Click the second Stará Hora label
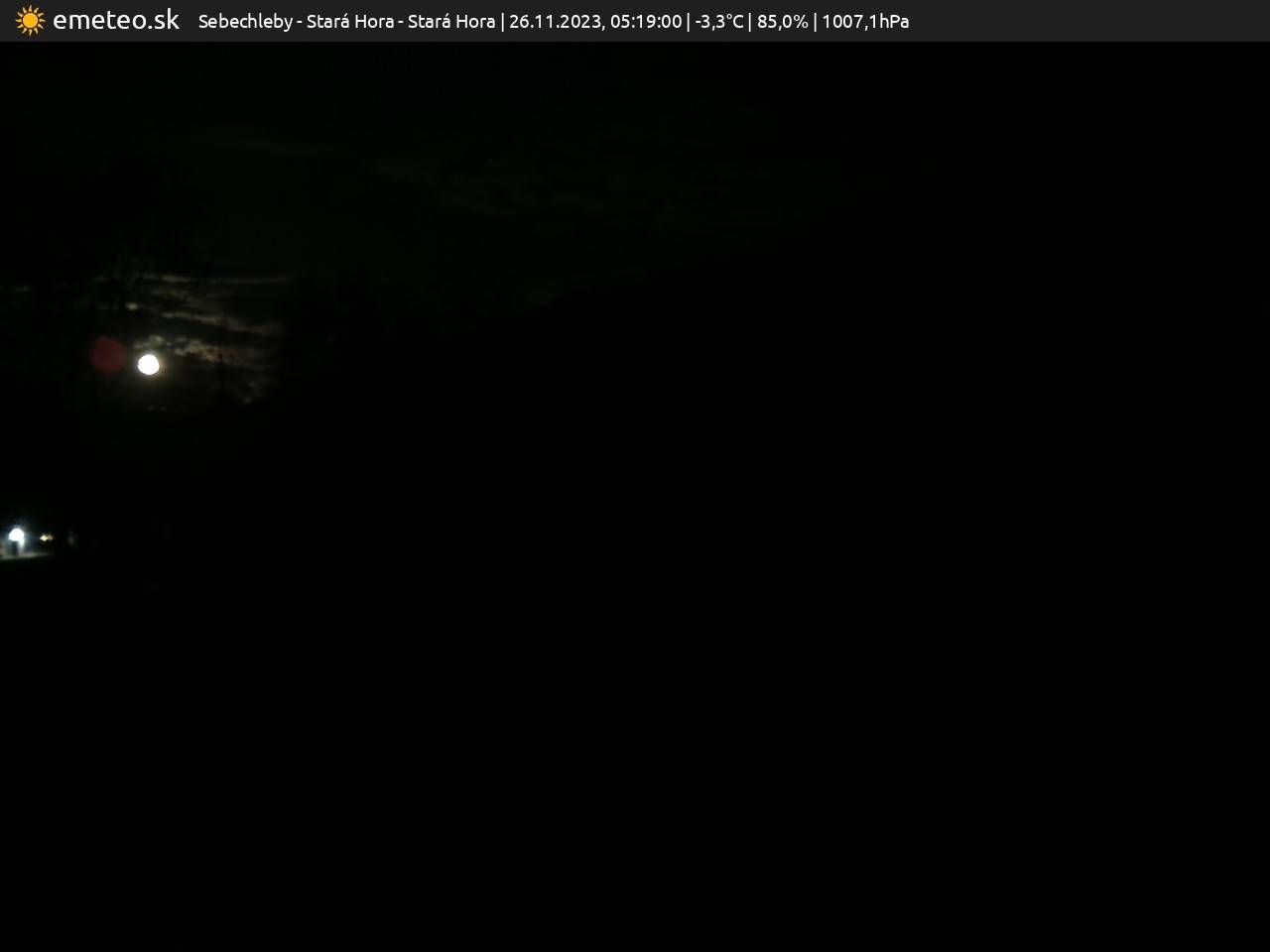Screen dimensions: 1270x952 (451, 21)
